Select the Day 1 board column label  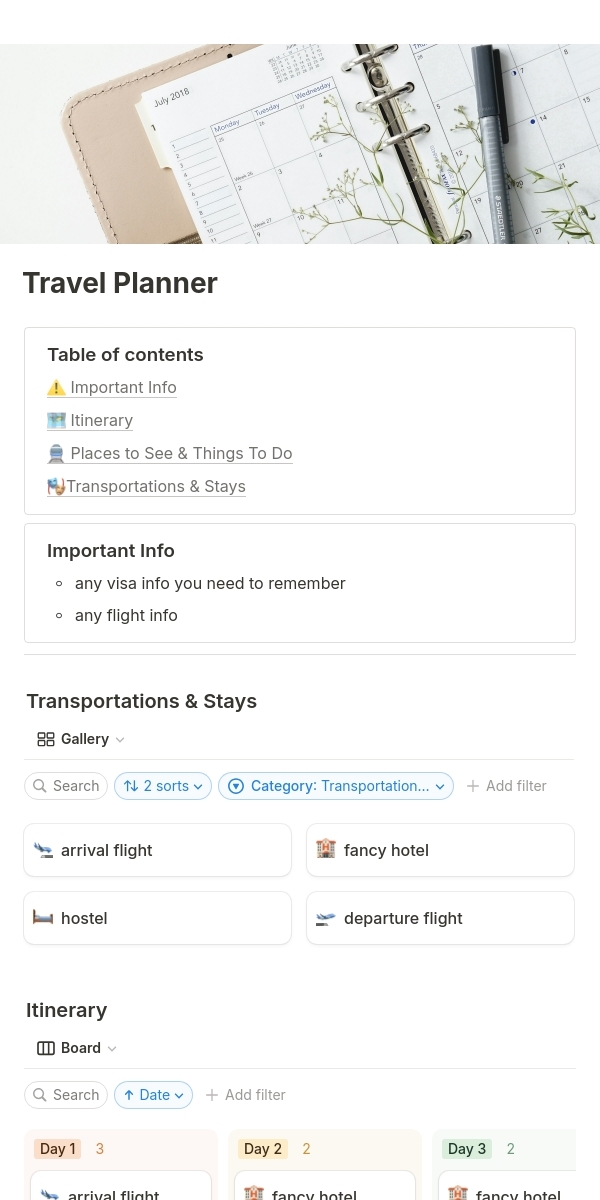(x=58, y=1149)
